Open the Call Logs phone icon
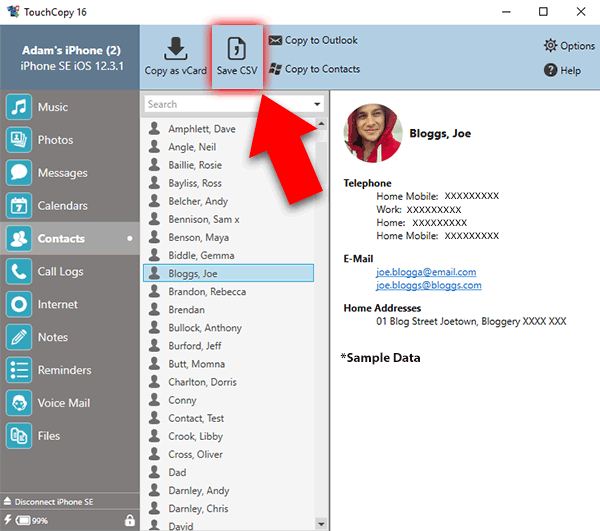 click(x=19, y=271)
